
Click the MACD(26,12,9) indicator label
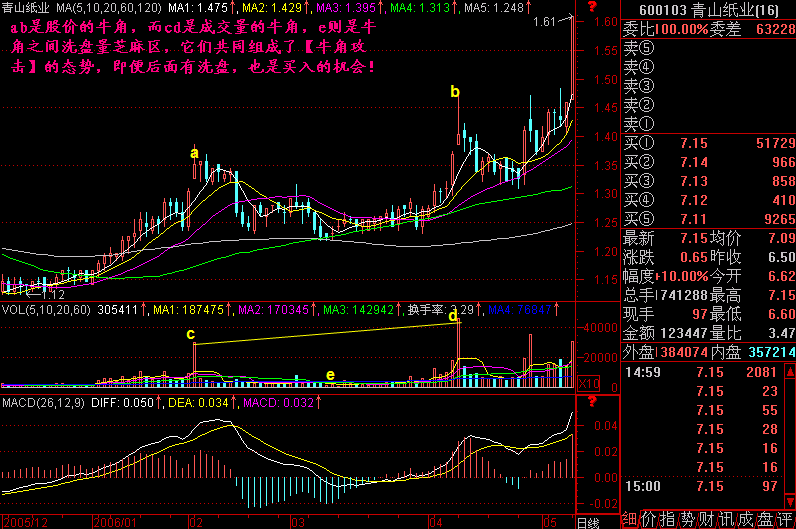click(47, 402)
